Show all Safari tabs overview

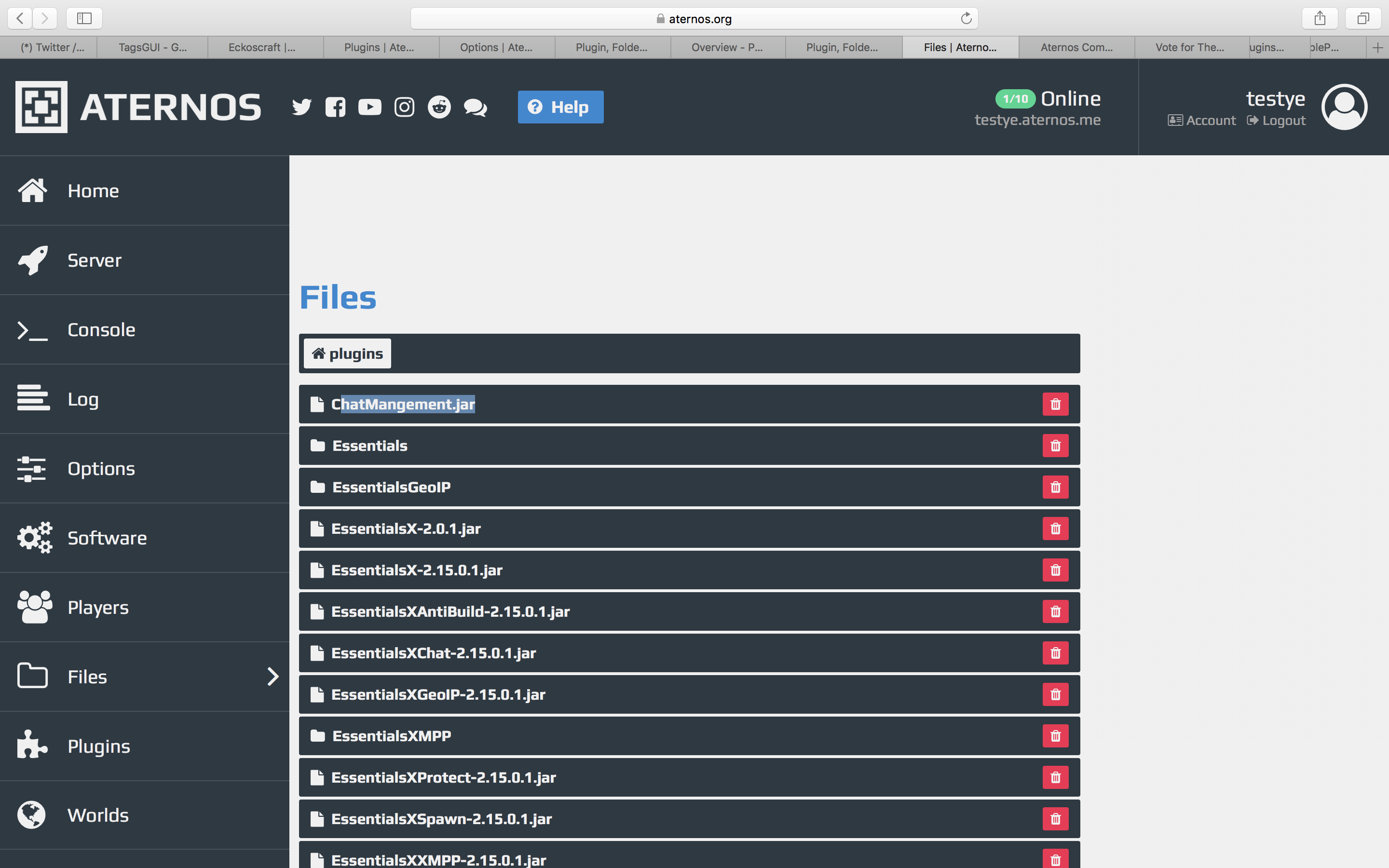1363,18
